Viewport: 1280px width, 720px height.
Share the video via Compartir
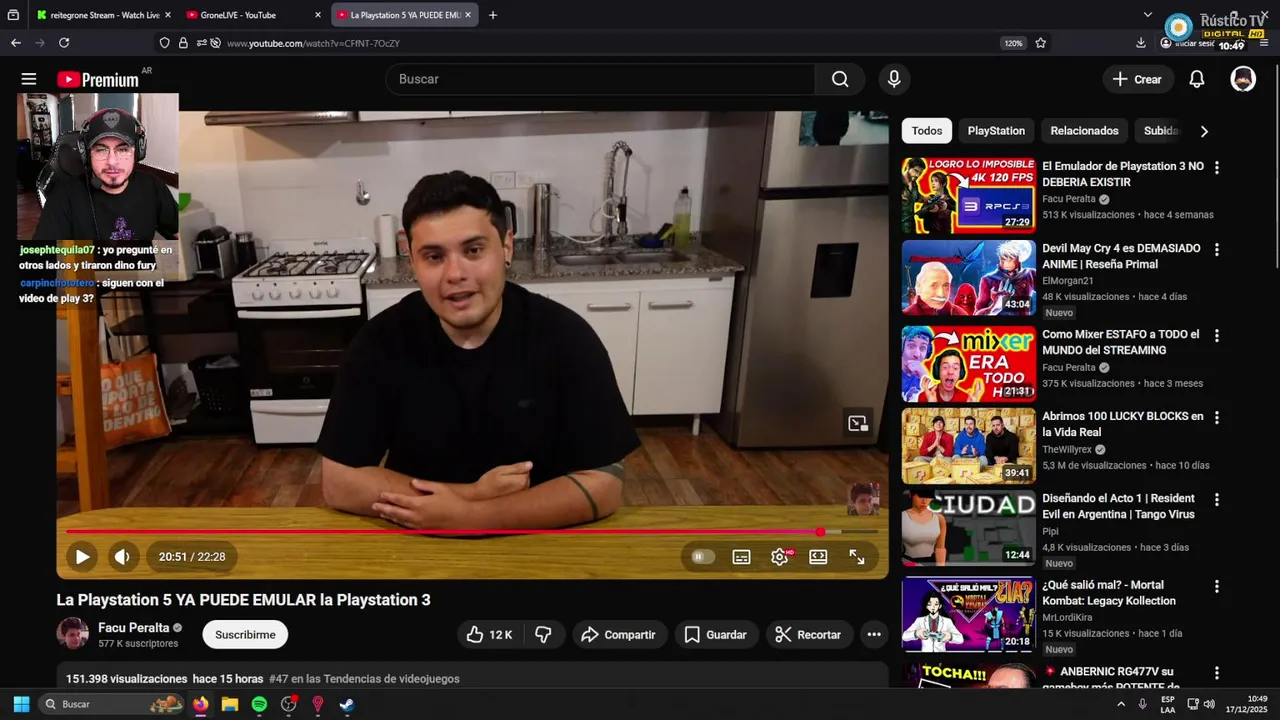click(619, 635)
